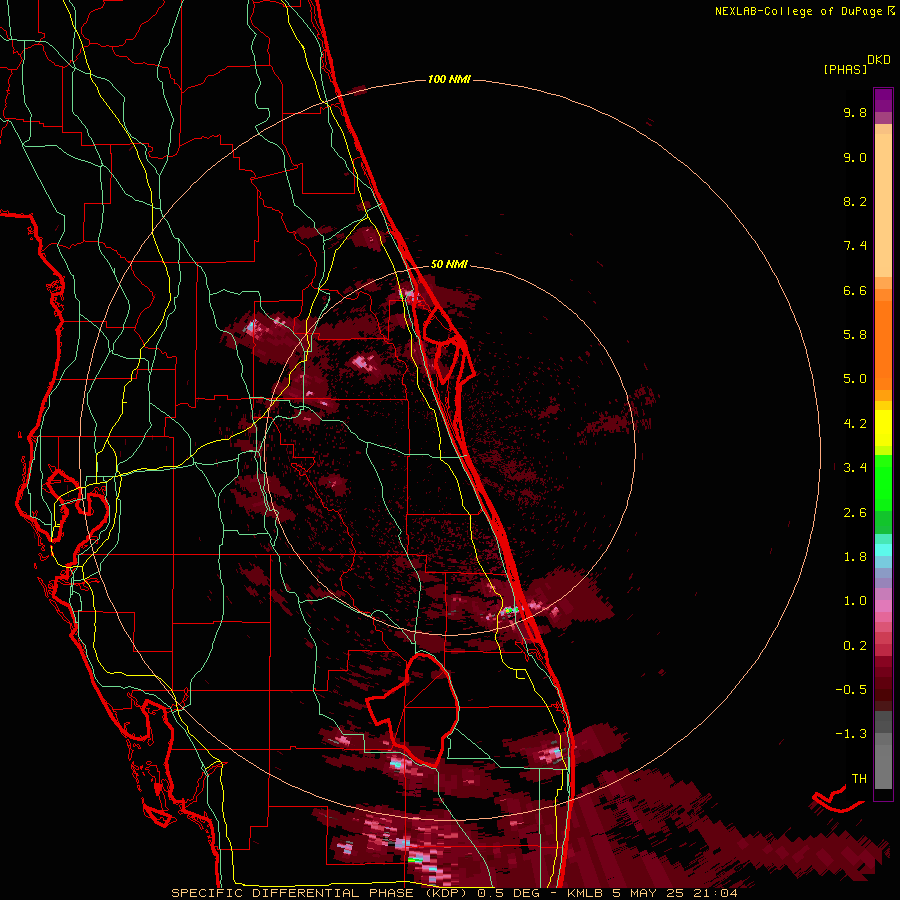900x900 pixels.
Task: Pick the dark orange color bar segment
Action: [883, 344]
